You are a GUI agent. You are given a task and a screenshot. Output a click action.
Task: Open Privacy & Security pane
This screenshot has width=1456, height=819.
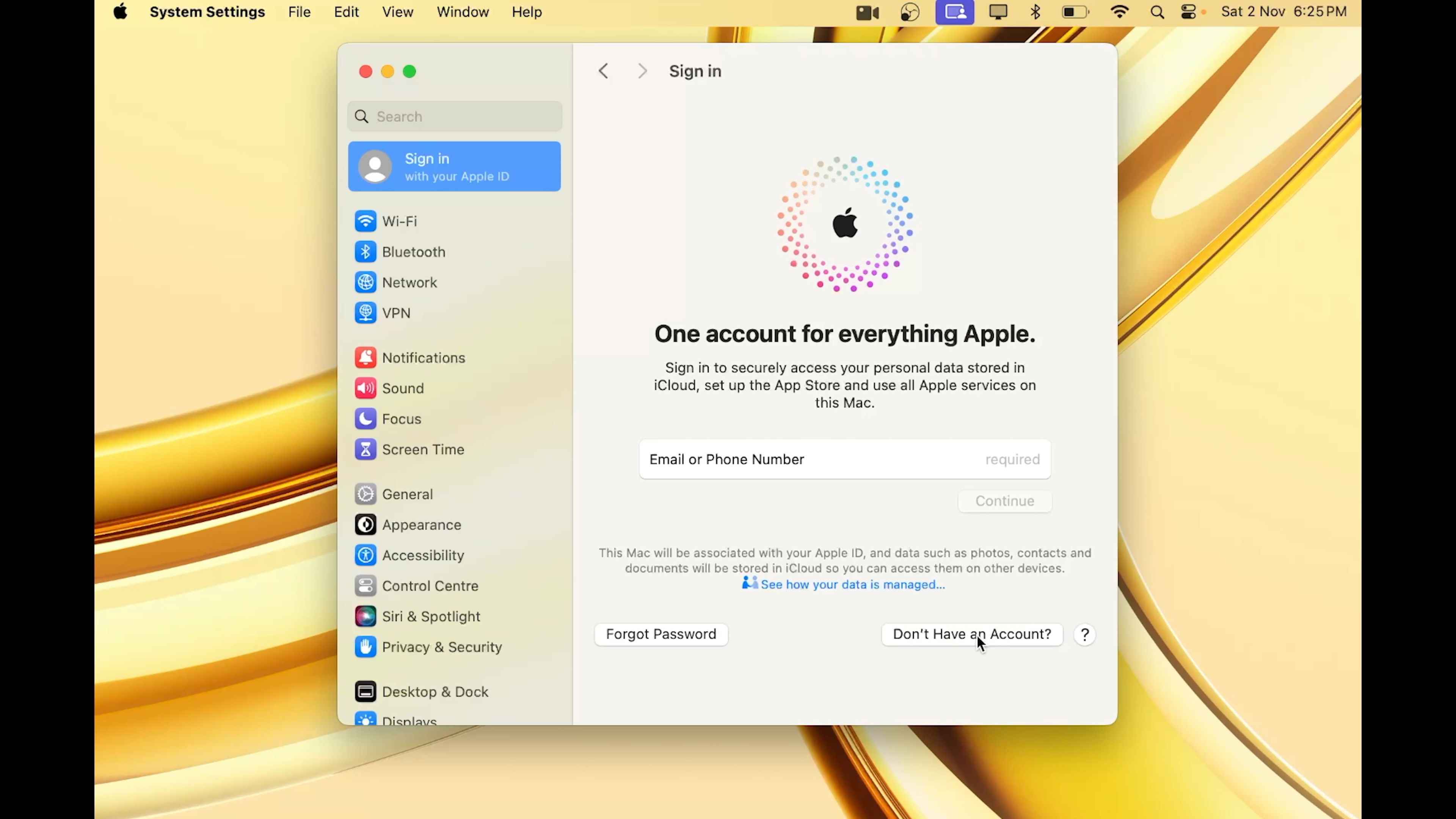tap(441, 647)
